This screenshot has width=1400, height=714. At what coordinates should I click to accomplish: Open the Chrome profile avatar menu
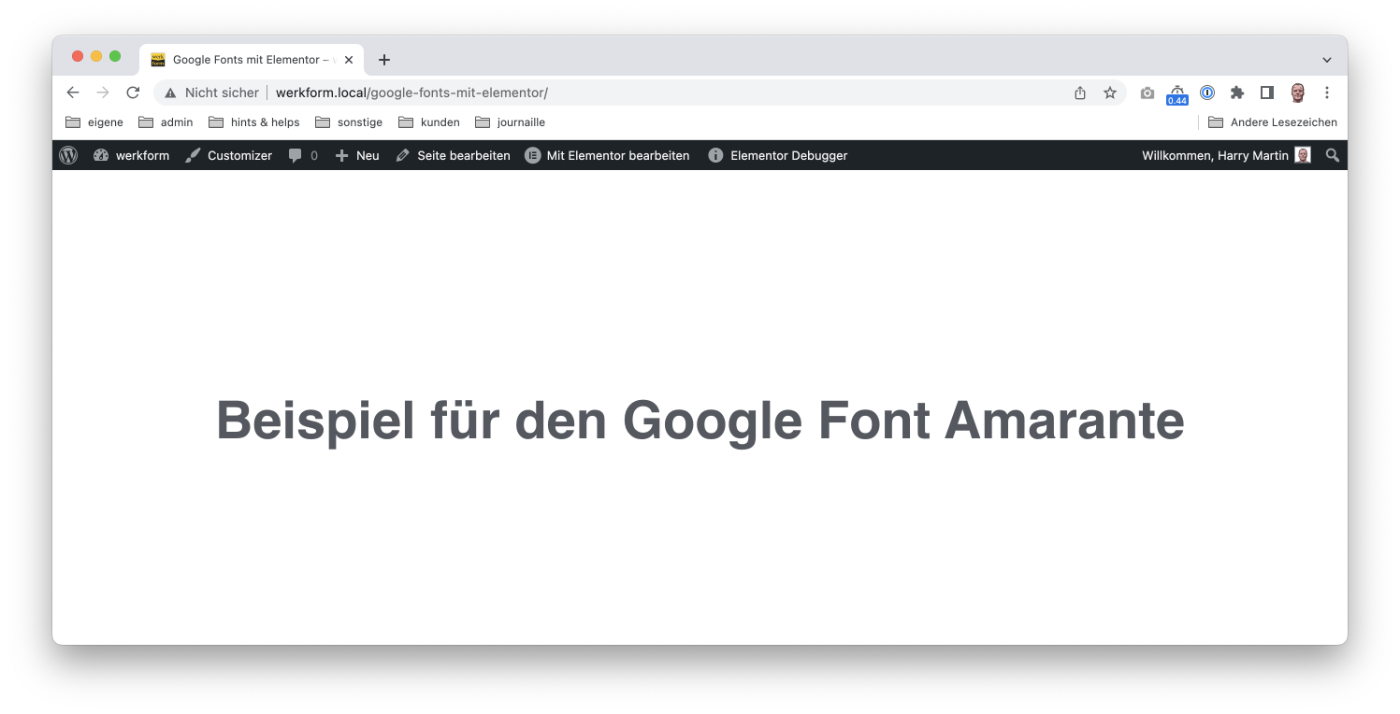point(1297,93)
